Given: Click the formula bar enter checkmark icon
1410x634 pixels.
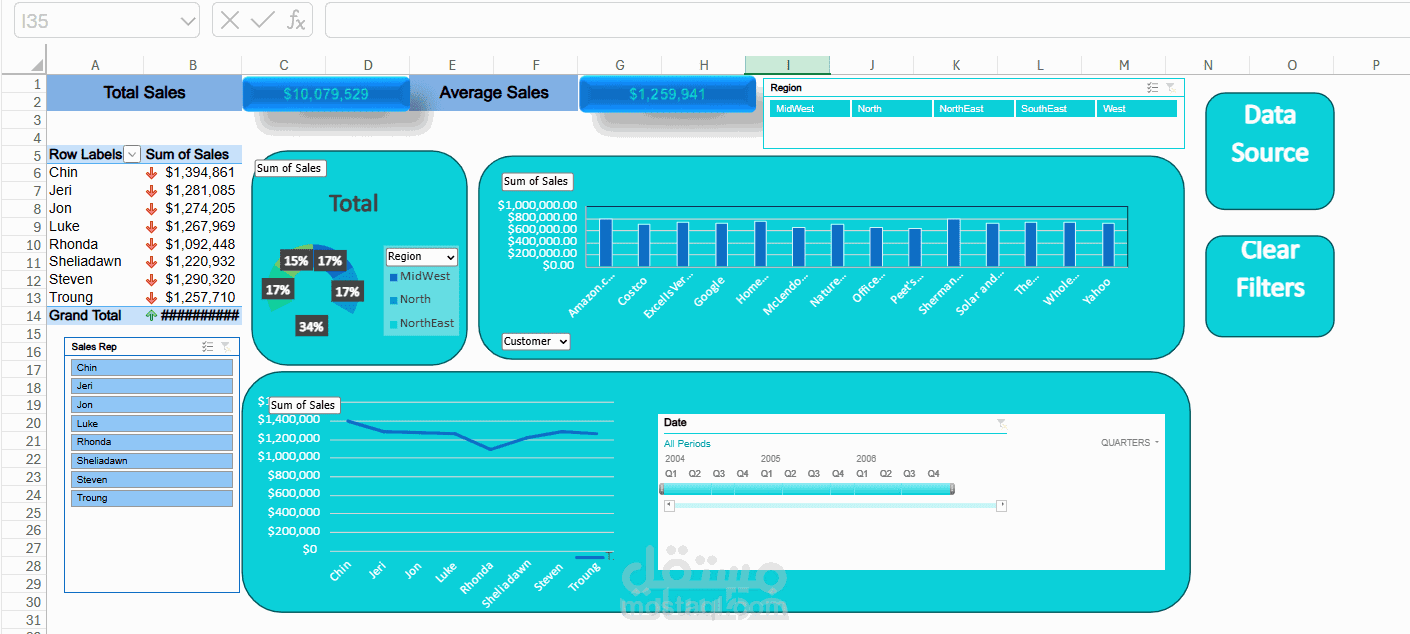Looking at the screenshot, I should point(263,20).
